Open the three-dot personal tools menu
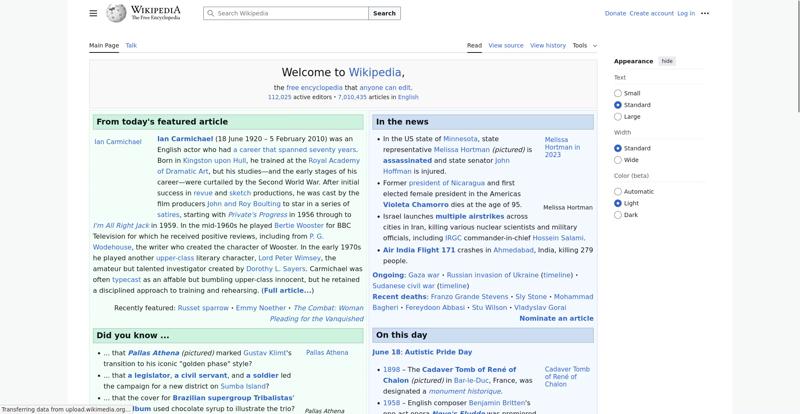This screenshot has height=414, width=800. [705, 13]
